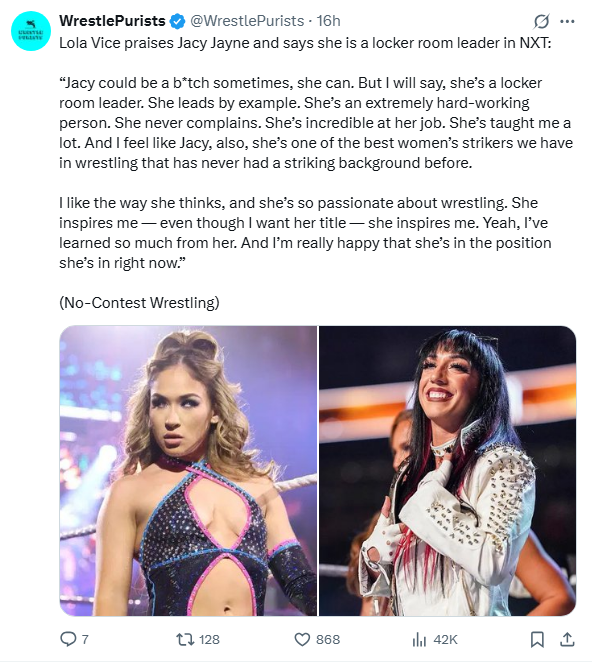592x667 pixels.
Task: Like the post with heart icon
Action: [302, 639]
